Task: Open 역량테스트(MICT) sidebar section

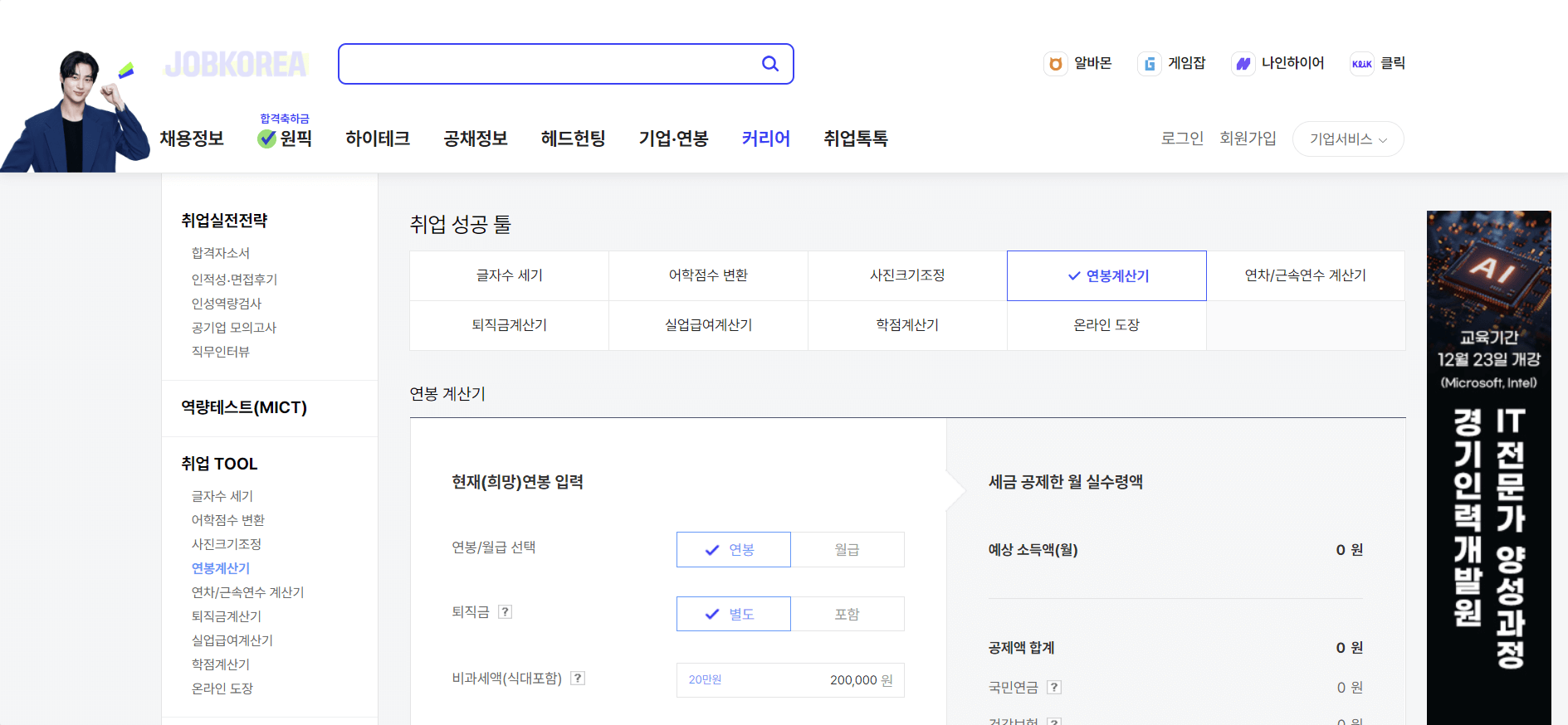Action: (x=244, y=407)
